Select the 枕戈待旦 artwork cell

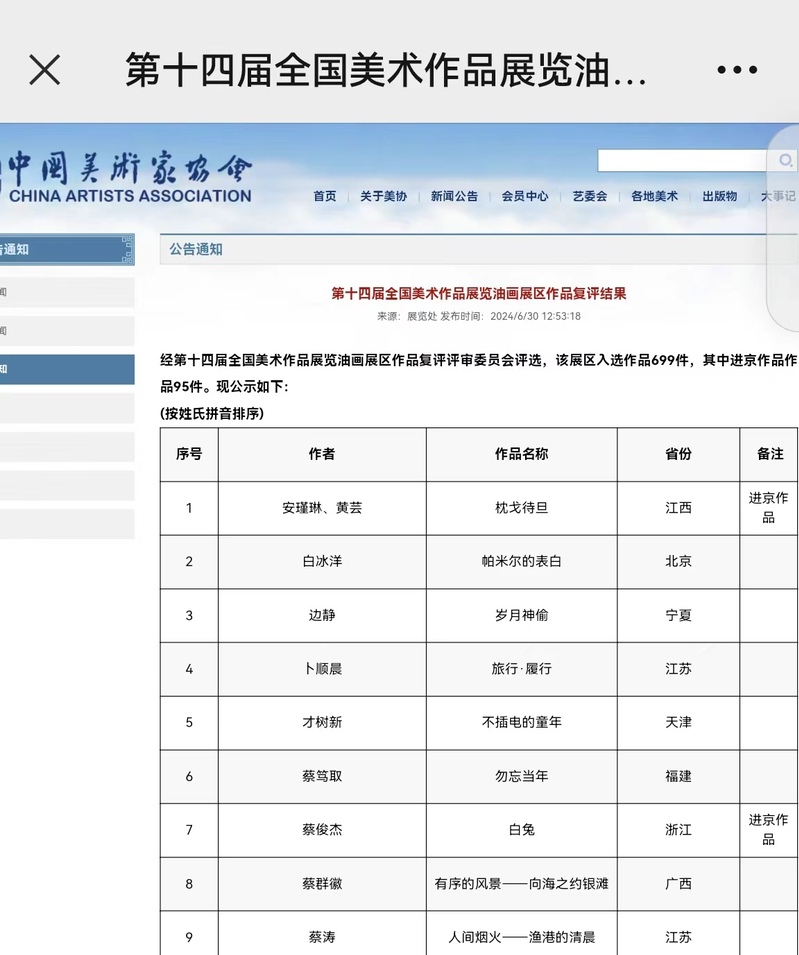click(x=521, y=508)
